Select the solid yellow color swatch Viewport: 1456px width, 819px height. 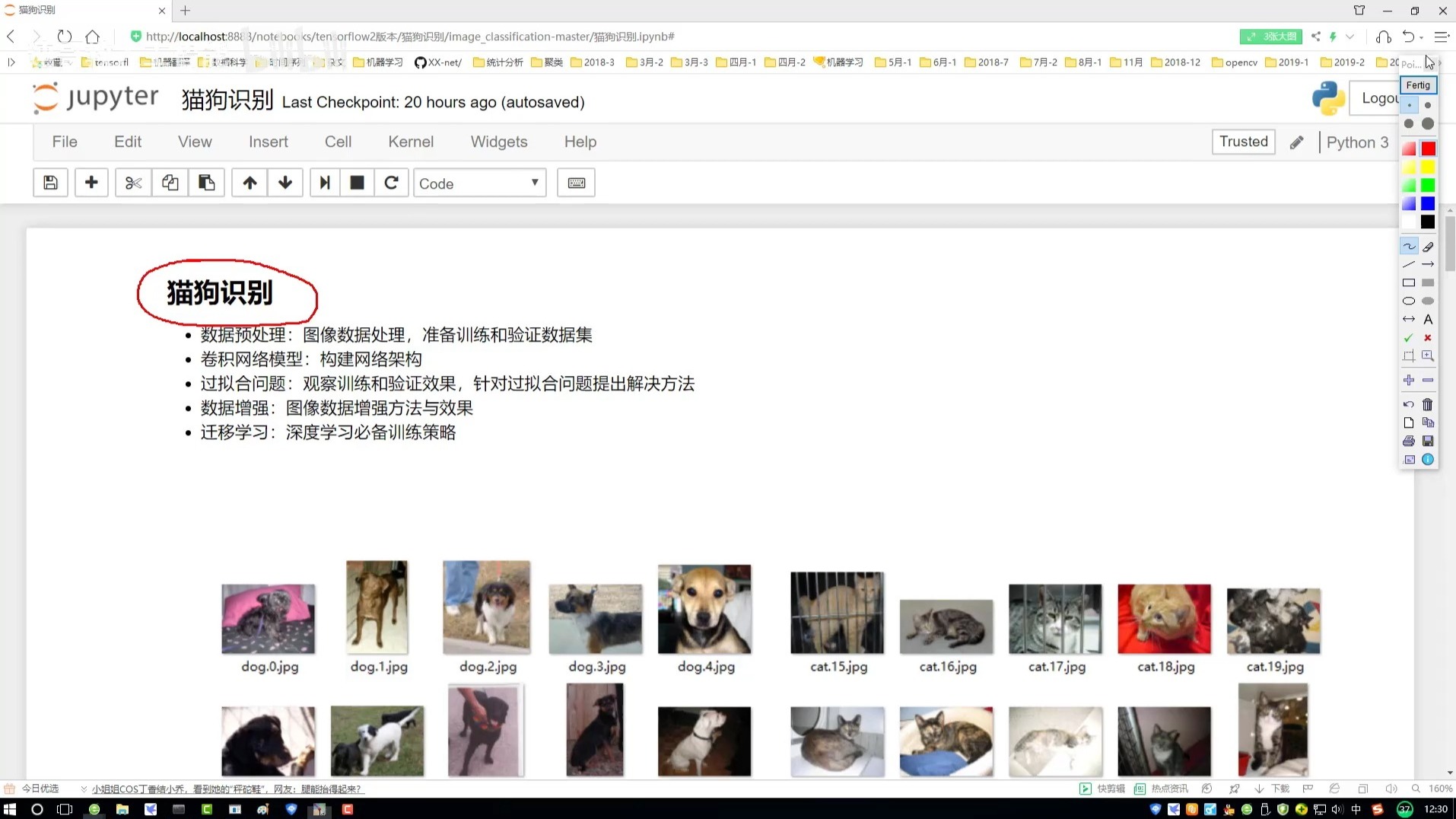(x=1428, y=167)
